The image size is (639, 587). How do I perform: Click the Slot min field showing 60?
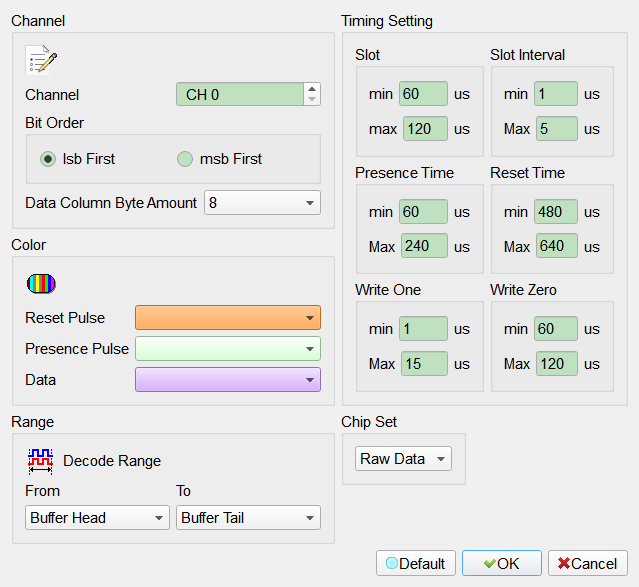(x=423, y=94)
